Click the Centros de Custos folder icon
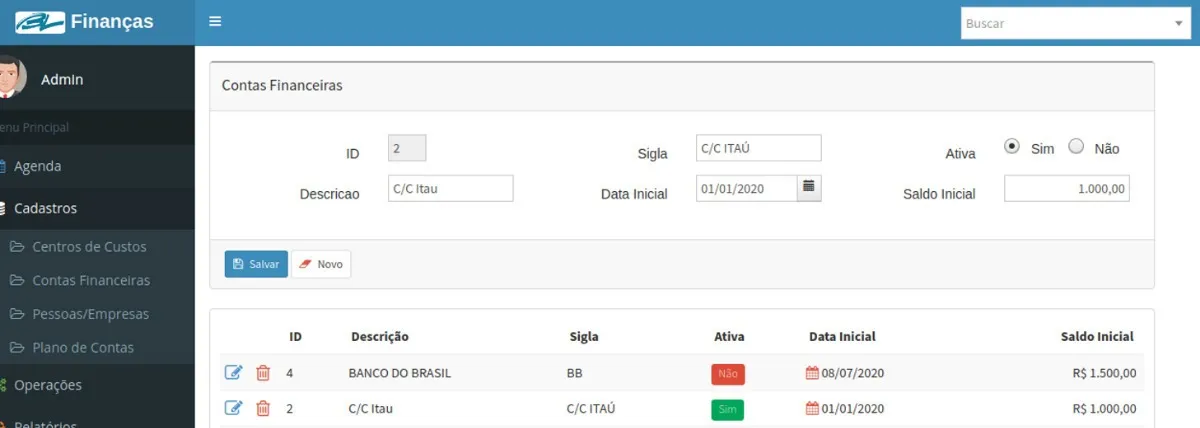Screen dimensions: 1200x428 [16, 247]
